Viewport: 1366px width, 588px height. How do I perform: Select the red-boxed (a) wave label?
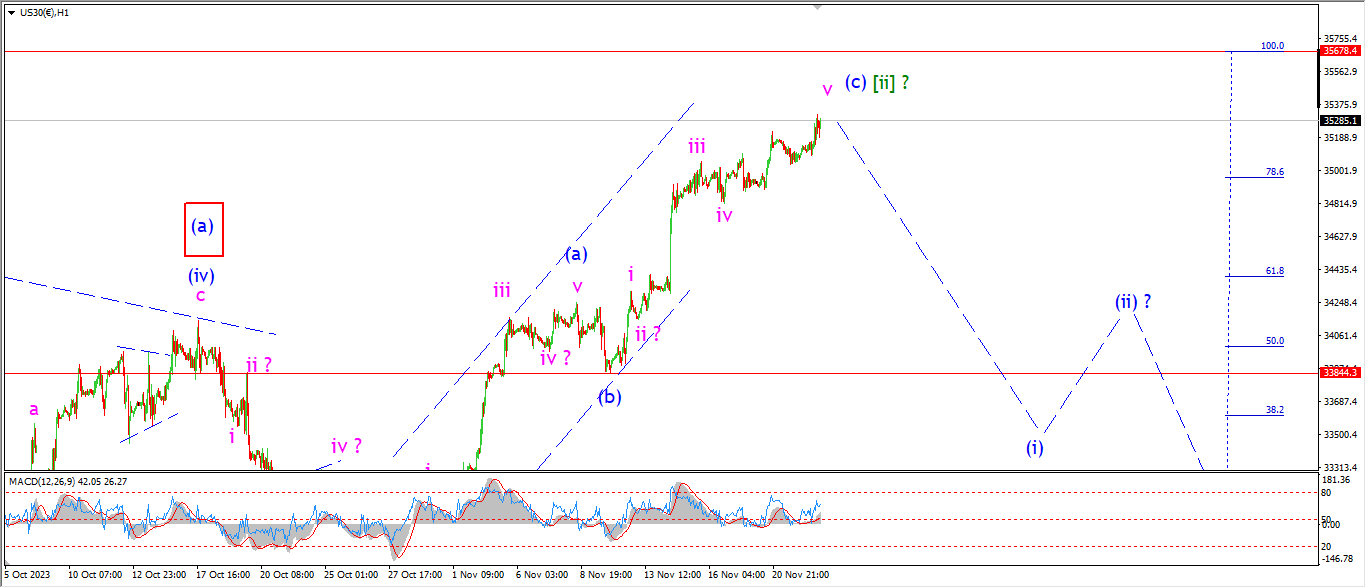203,227
